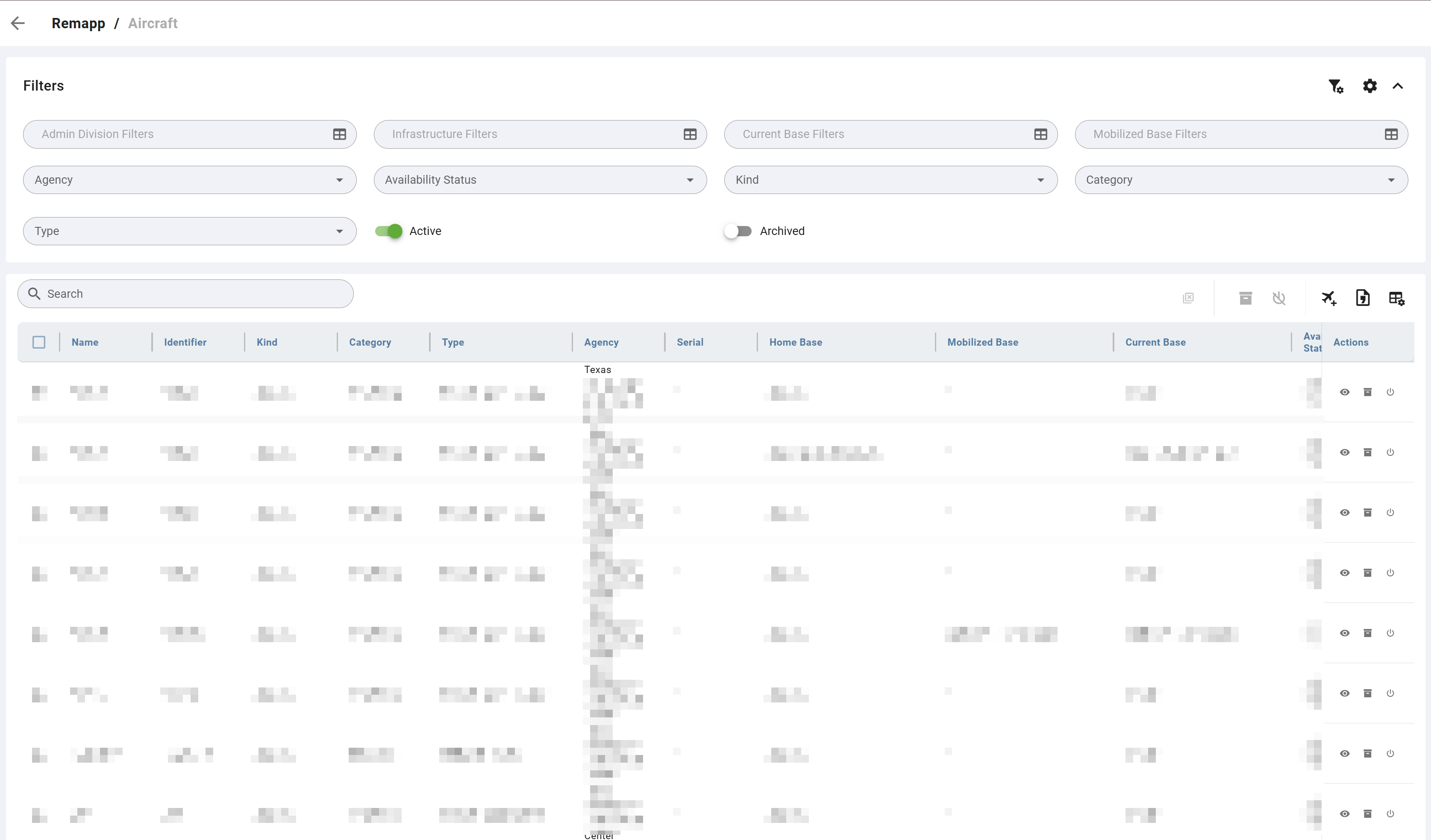Open table picker in Admin Division Filters
Image resolution: width=1431 pixels, height=840 pixels.
(340, 134)
